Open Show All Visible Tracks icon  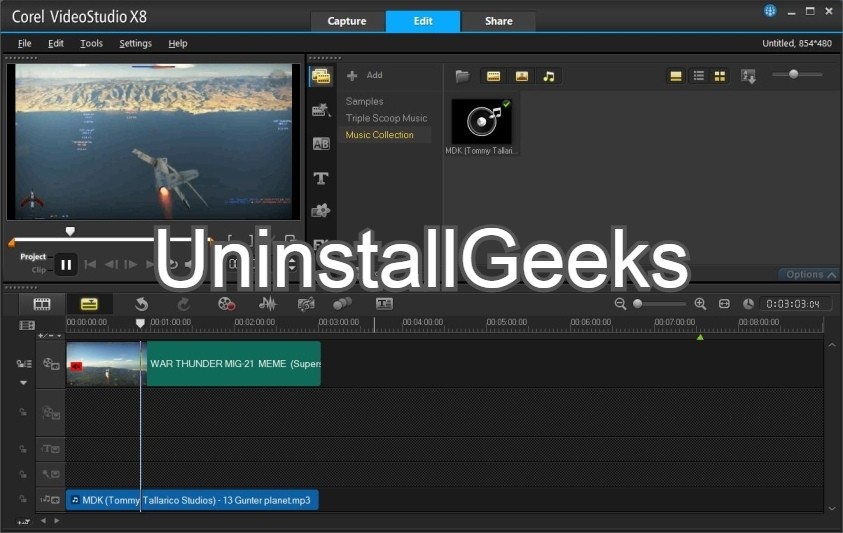pos(27,325)
